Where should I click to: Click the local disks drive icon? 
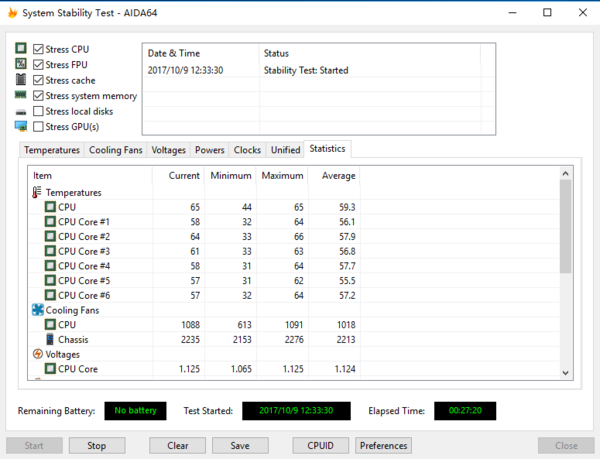tap(21, 112)
